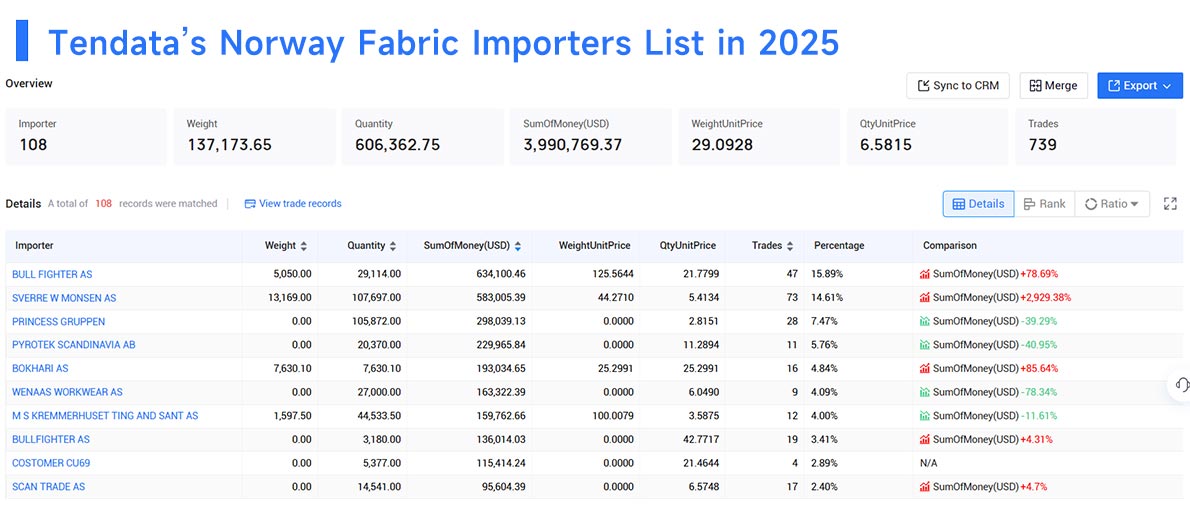
Task: Click the 7,630.10 weight cell
Action: click(291, 368)
